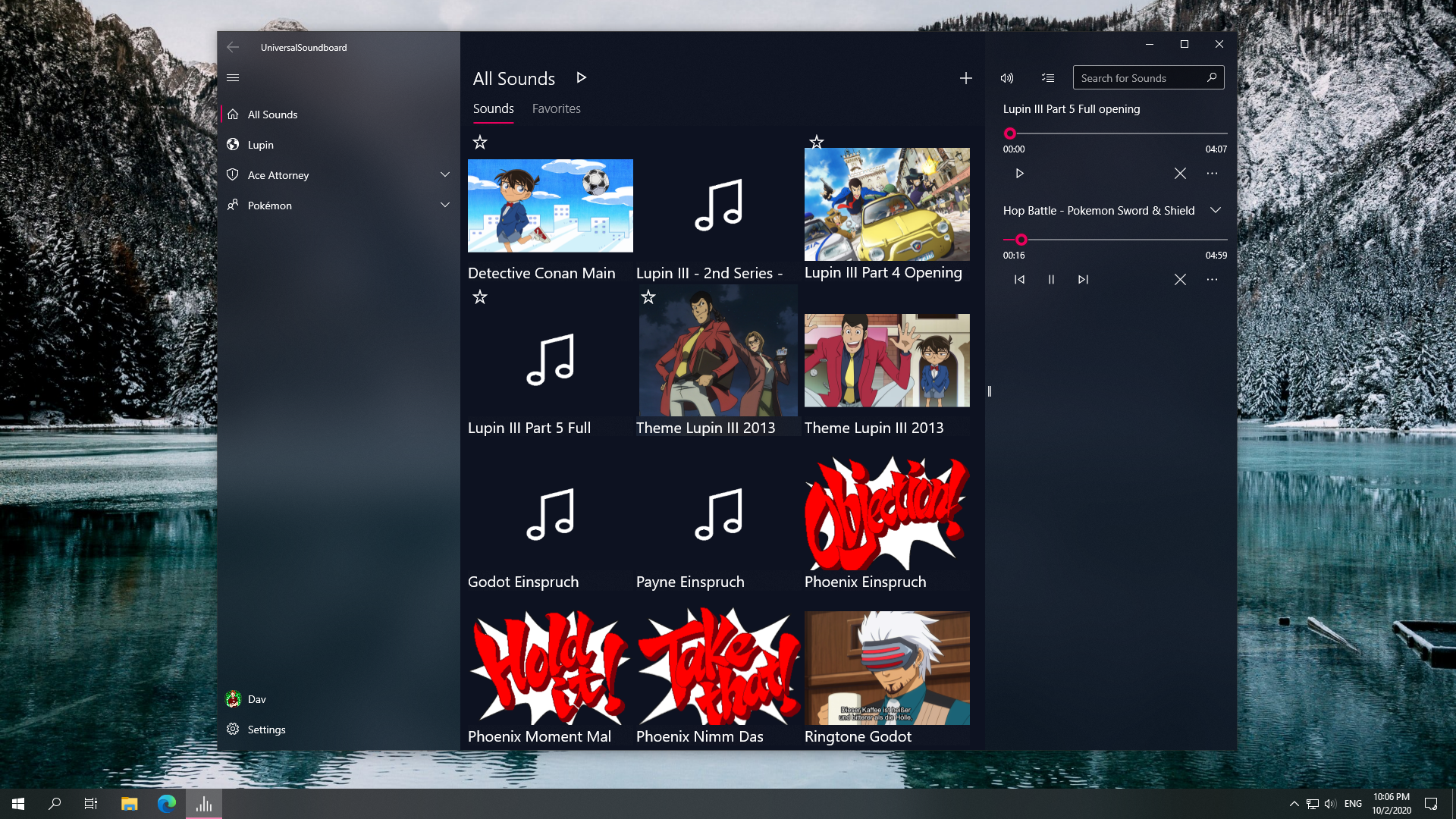Toggle favorite star on Lupin III Part 4

coord(816,142)
